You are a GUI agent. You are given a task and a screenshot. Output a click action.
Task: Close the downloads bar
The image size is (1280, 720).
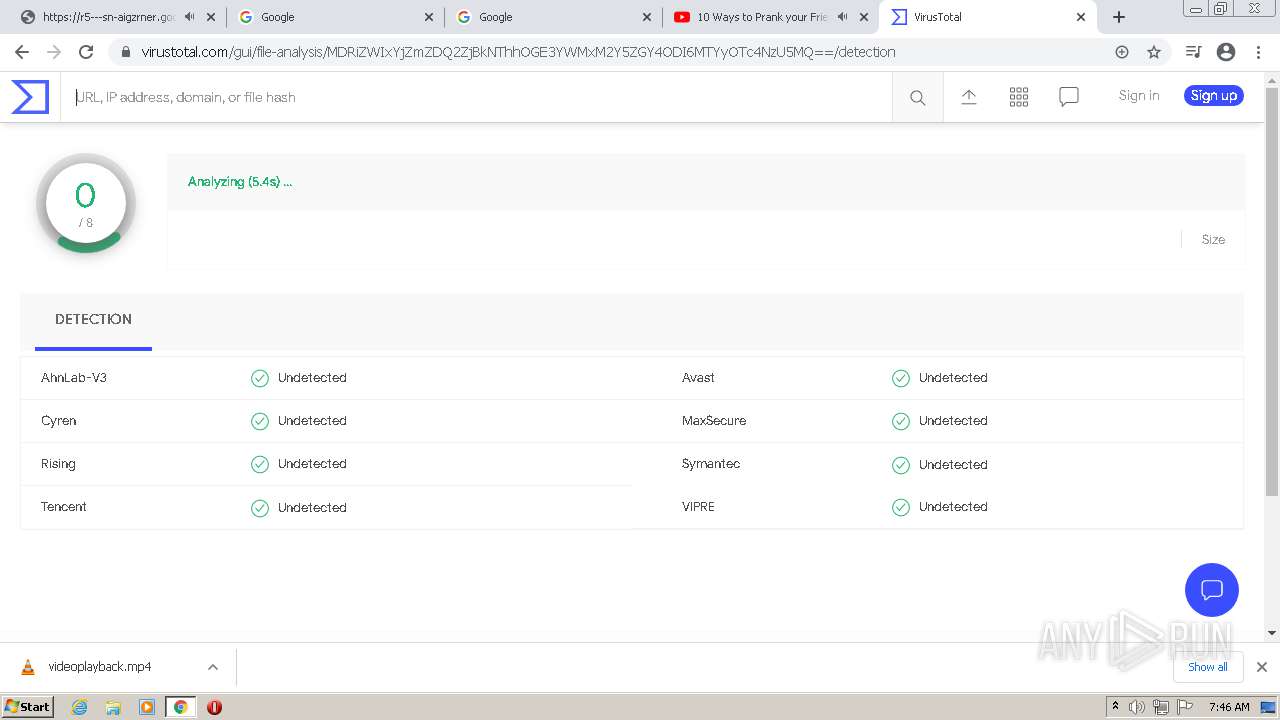point(1262,667)
